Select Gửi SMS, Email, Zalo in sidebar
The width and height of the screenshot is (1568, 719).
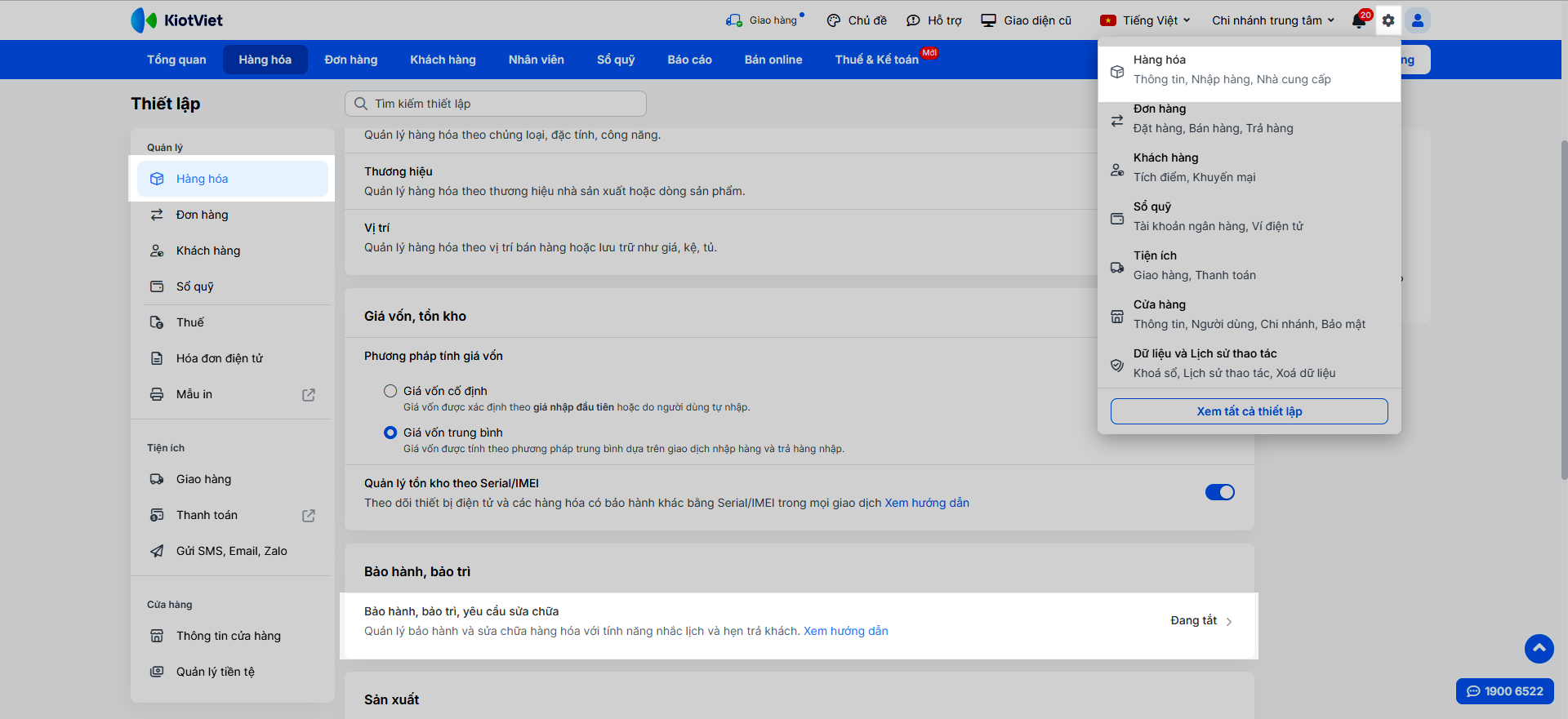tap(233, 551)
